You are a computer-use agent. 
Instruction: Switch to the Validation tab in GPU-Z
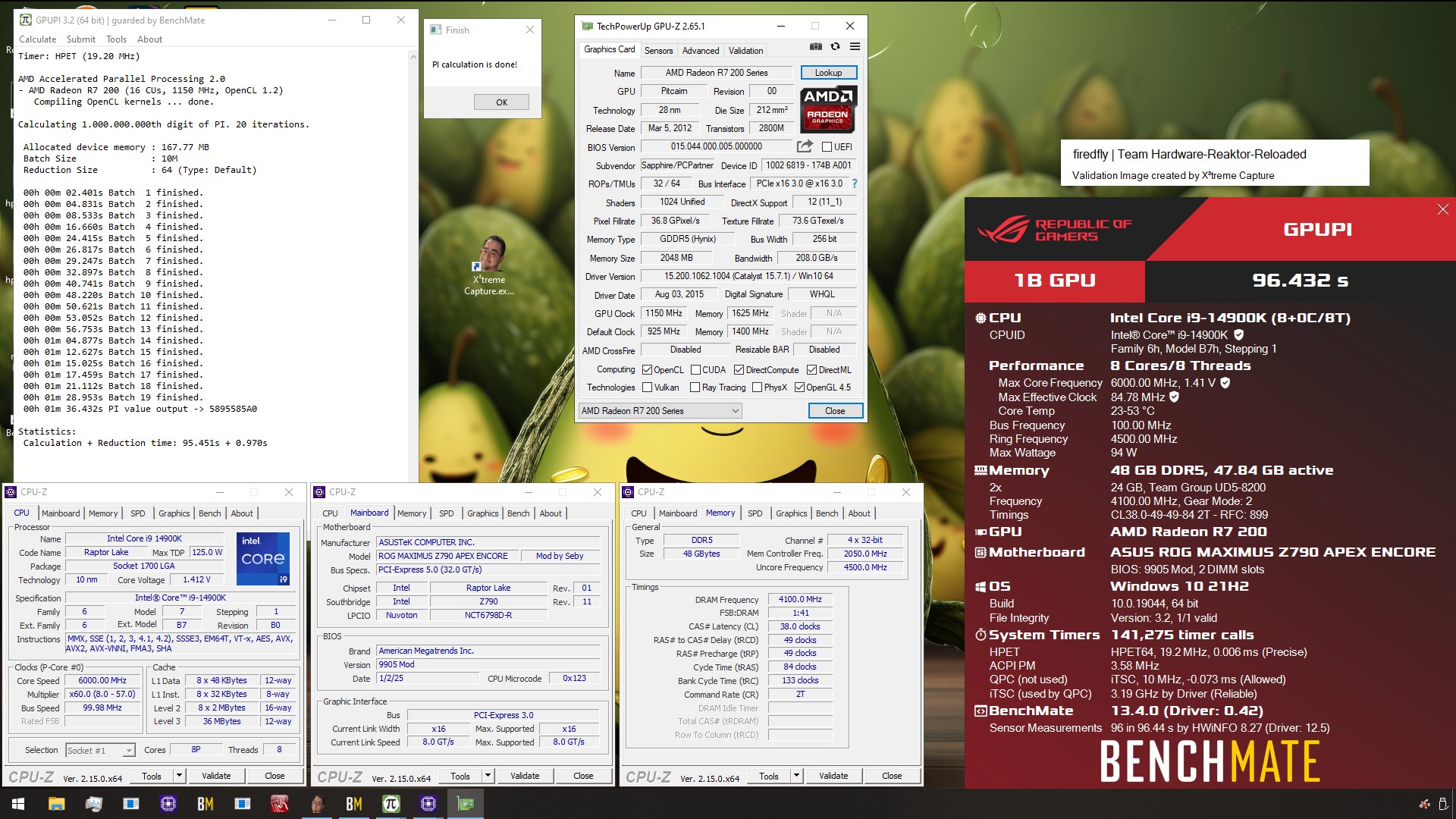(x=745, y=51)
